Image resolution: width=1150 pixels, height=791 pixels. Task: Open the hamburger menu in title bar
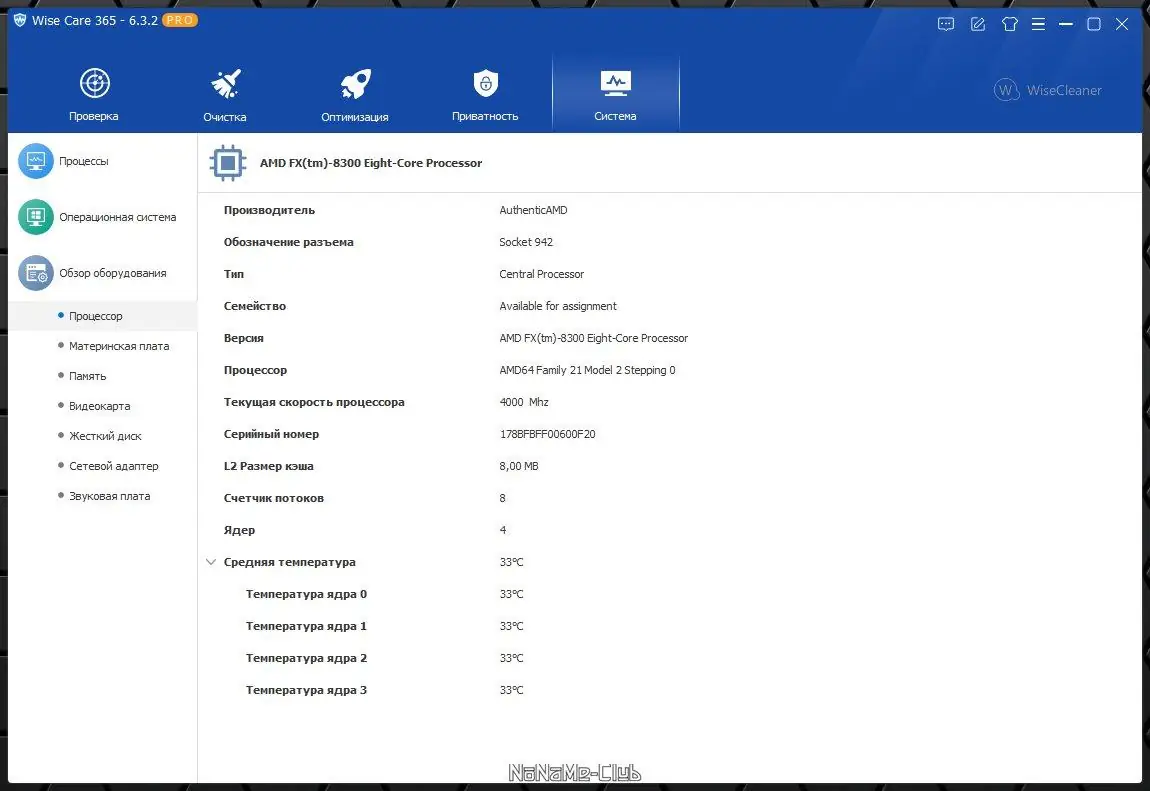point(1039,24)
